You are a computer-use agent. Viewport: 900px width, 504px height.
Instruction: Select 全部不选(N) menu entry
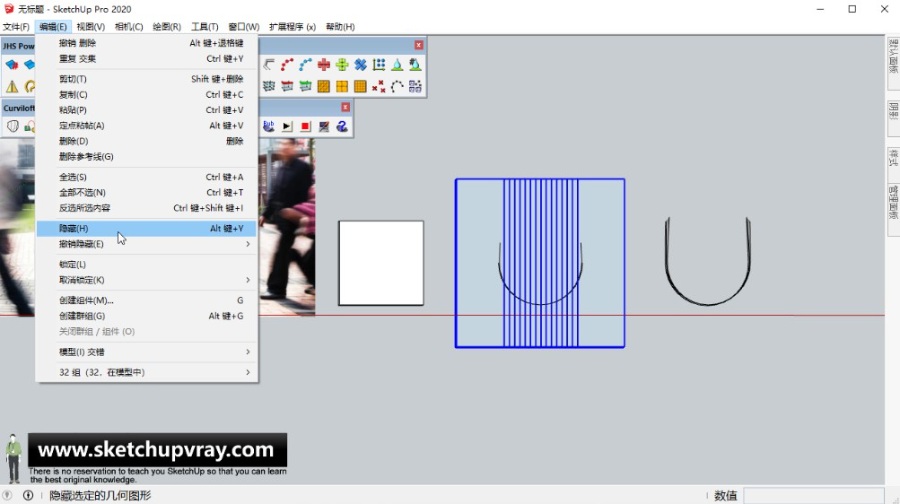(146, 192)
